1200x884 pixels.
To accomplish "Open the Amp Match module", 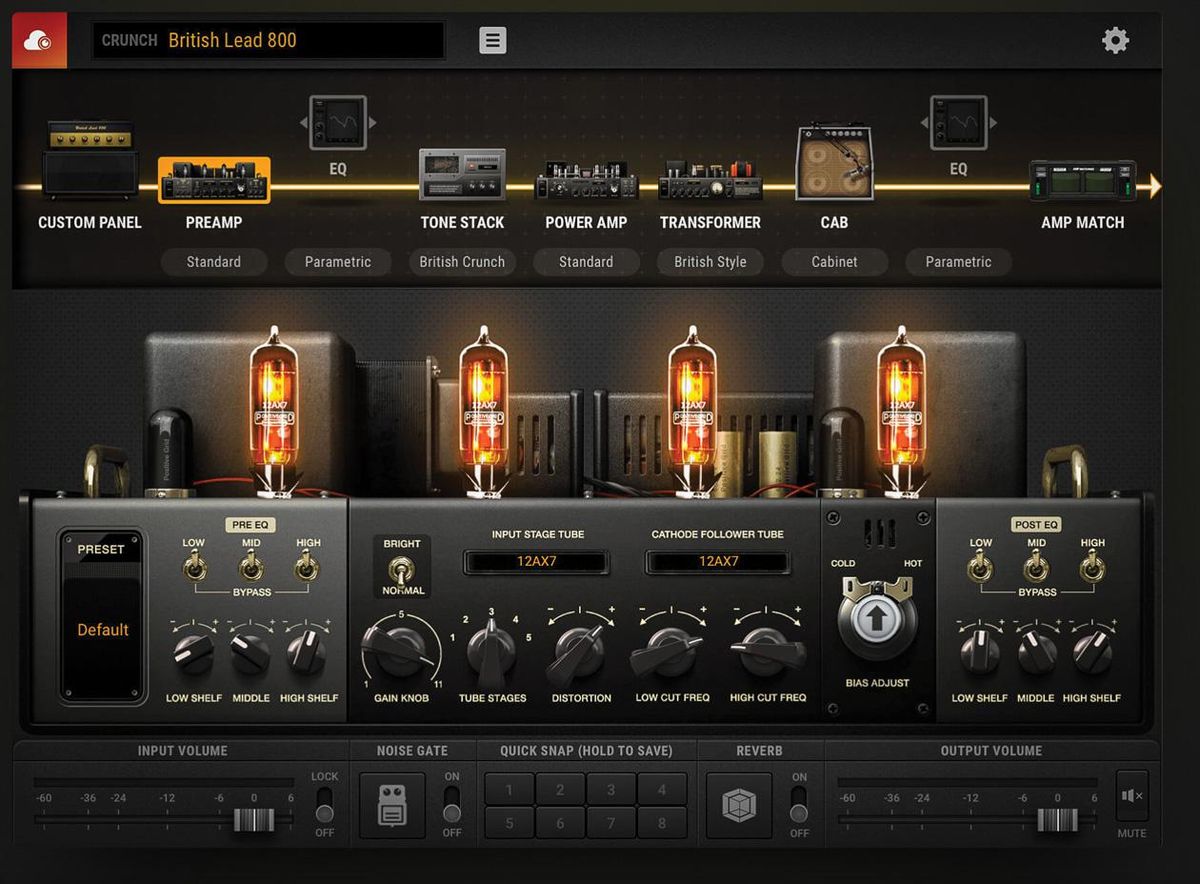I will (x=1082, y=181).
